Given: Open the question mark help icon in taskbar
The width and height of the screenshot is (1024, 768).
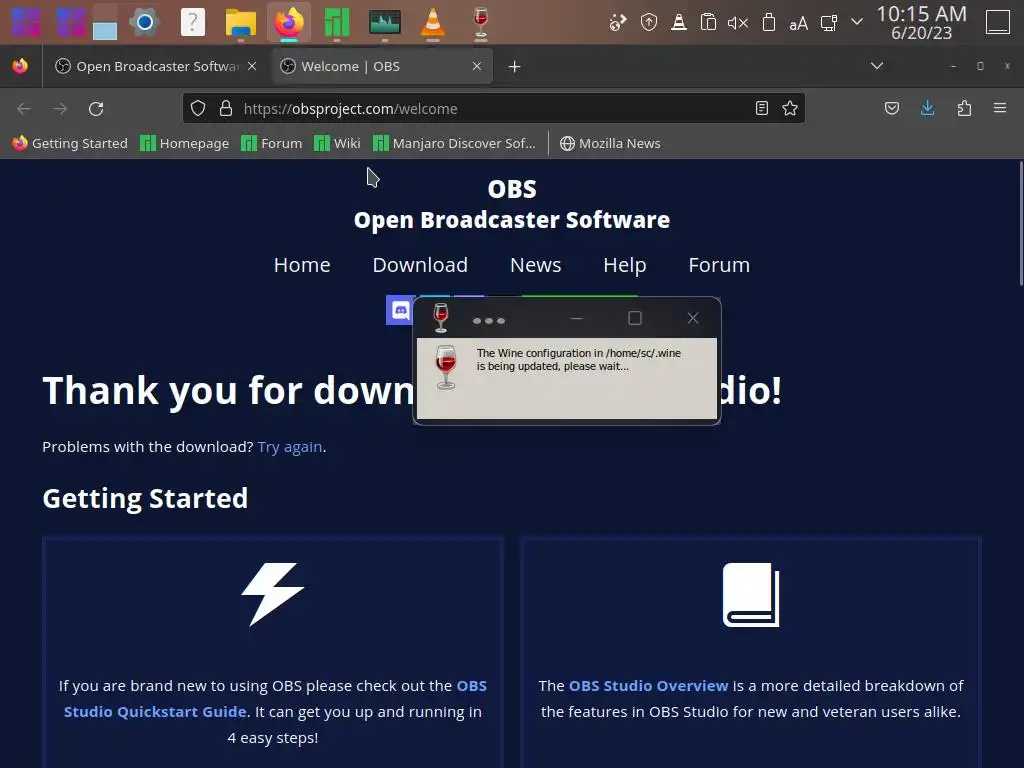Looking at the screenshot, I should (x=193, y=23).
